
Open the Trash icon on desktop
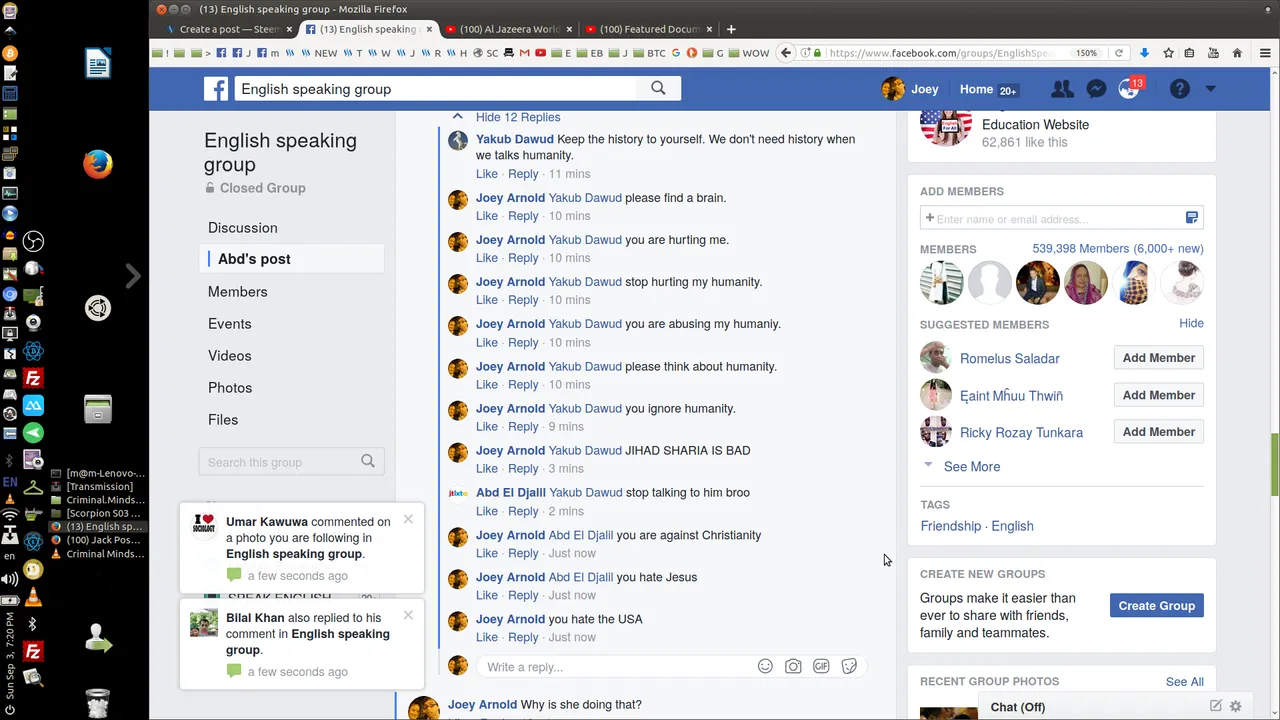point(98,704)
